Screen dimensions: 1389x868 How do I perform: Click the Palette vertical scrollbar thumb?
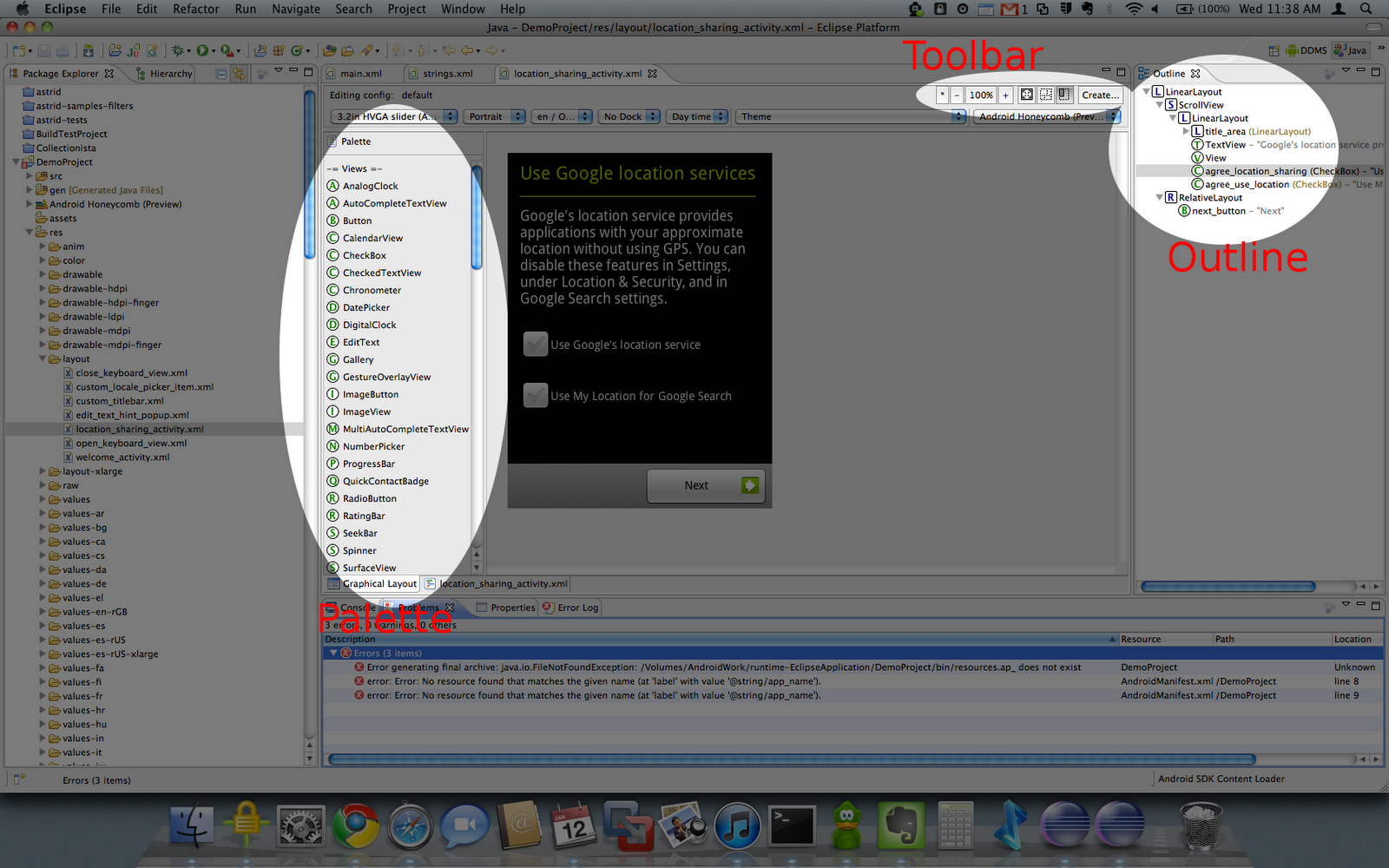point(476,217)
